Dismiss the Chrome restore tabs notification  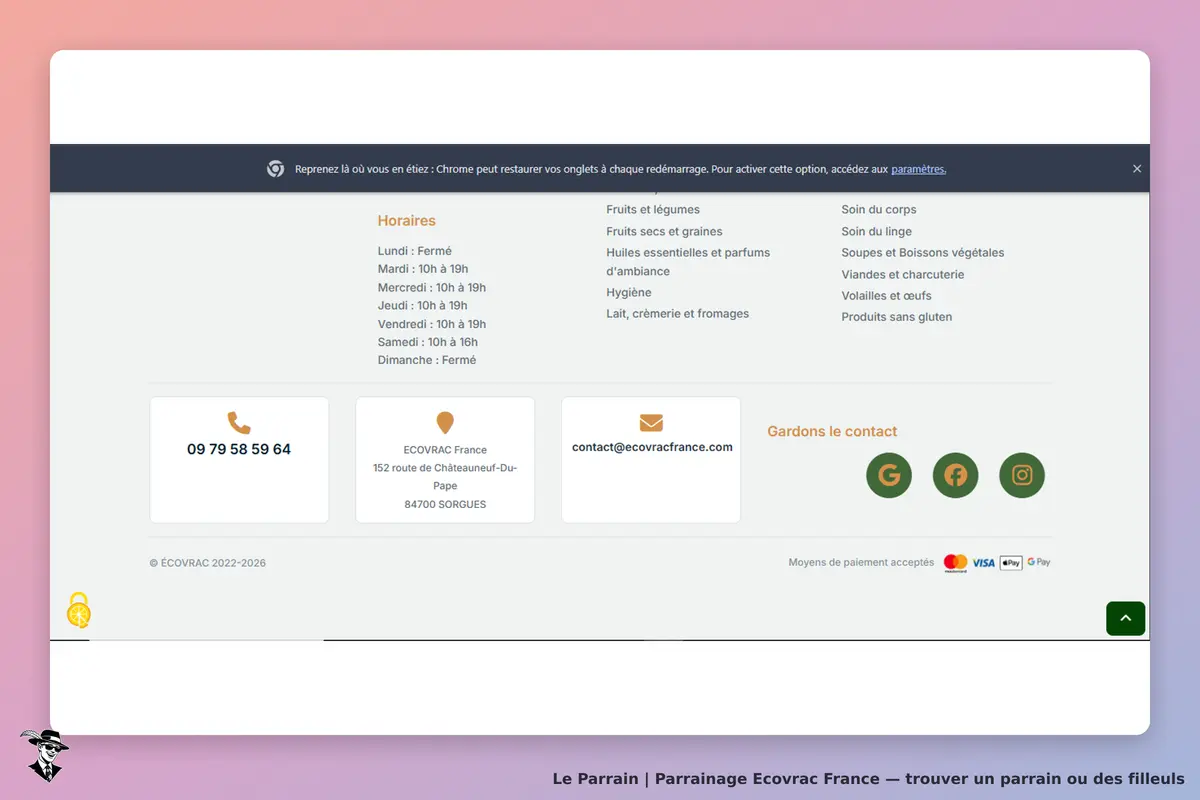pyautogui.click(x=1137, y=169)
